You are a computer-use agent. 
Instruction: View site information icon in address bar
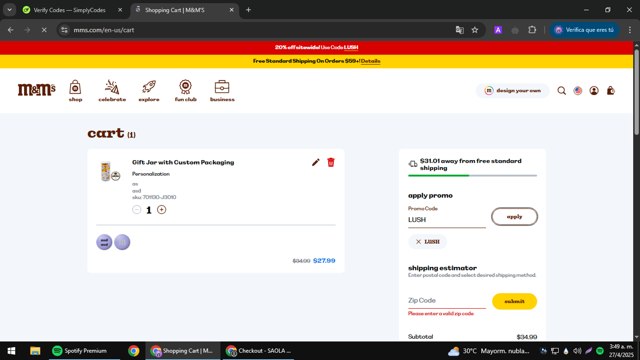(64, 30)
